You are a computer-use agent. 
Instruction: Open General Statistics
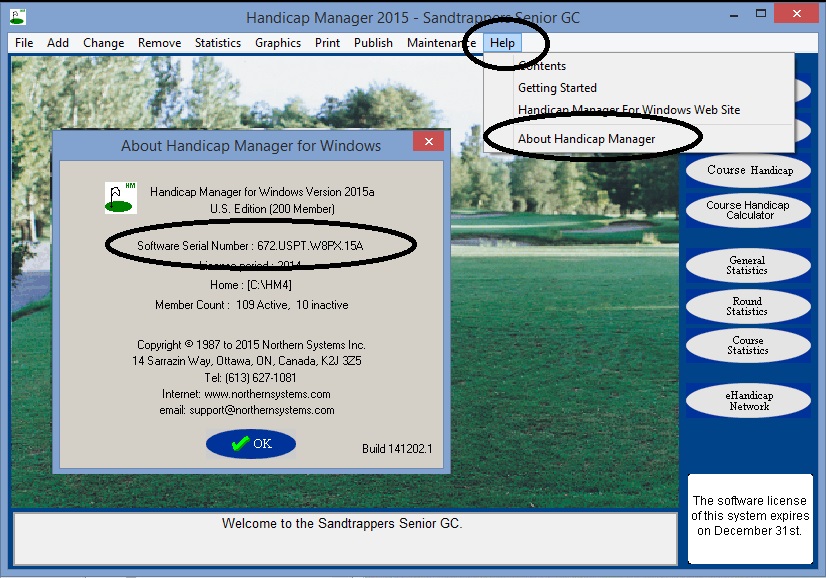pos(748,265)
